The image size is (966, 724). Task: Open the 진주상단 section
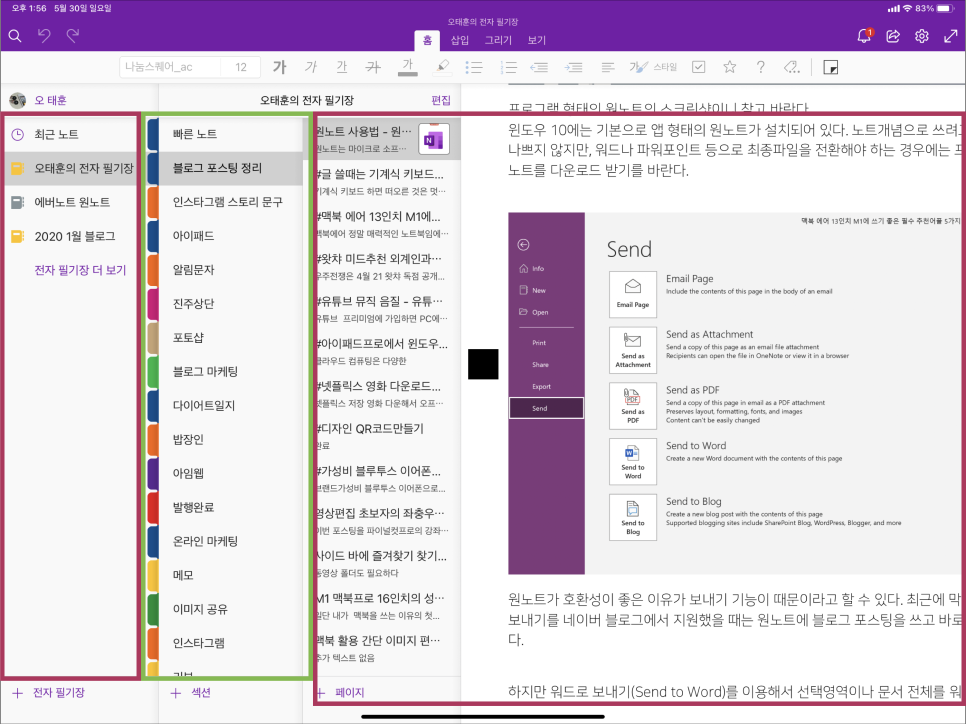click(225, 304)
